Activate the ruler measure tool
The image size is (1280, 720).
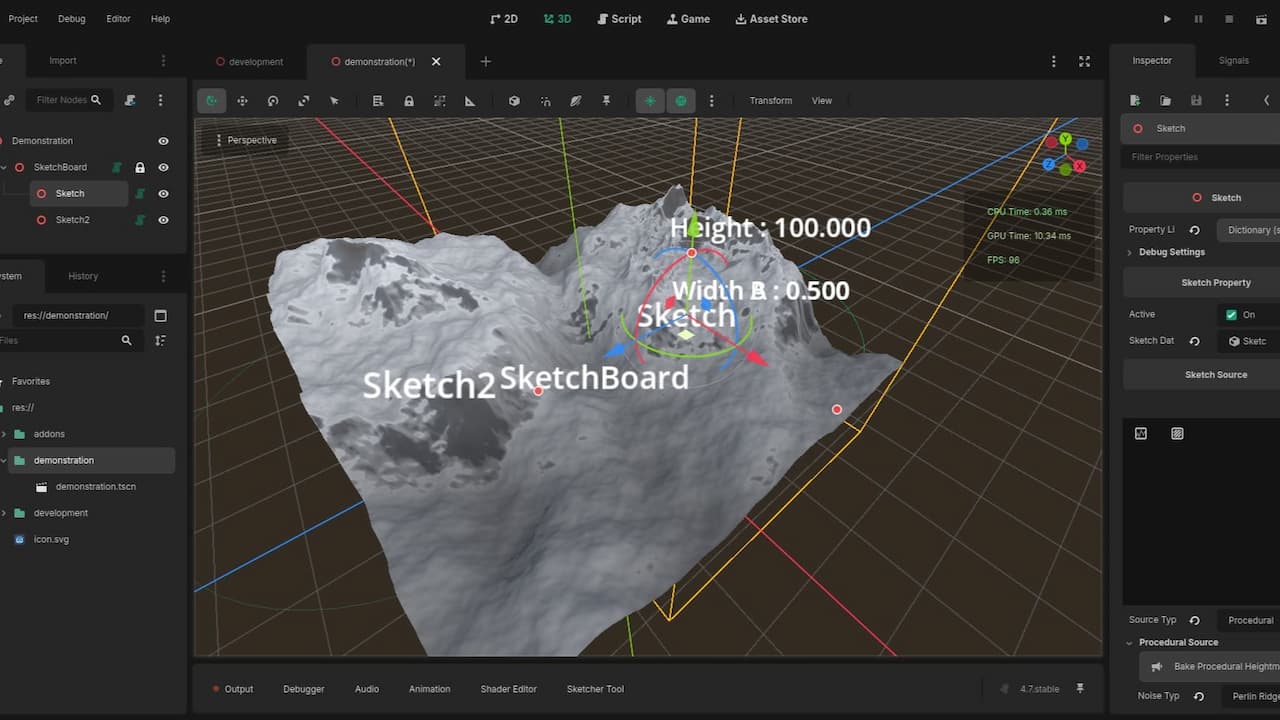pyautogui.click(x=470, y=101)
